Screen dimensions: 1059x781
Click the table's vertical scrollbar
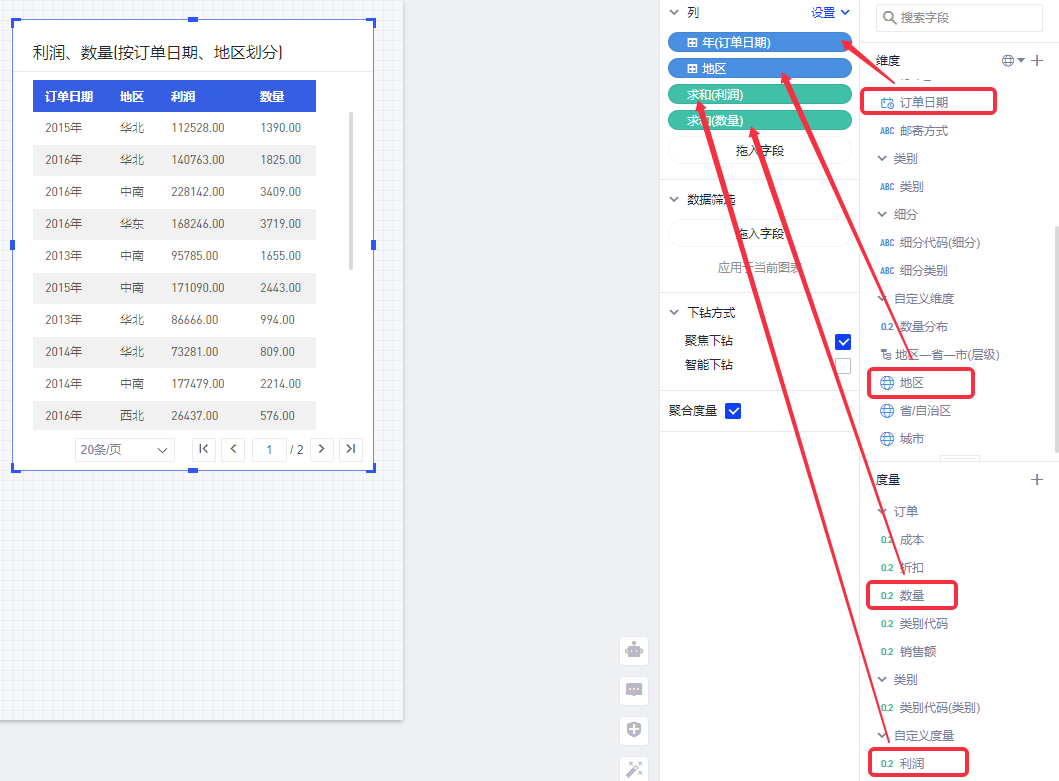click(350, 190)
